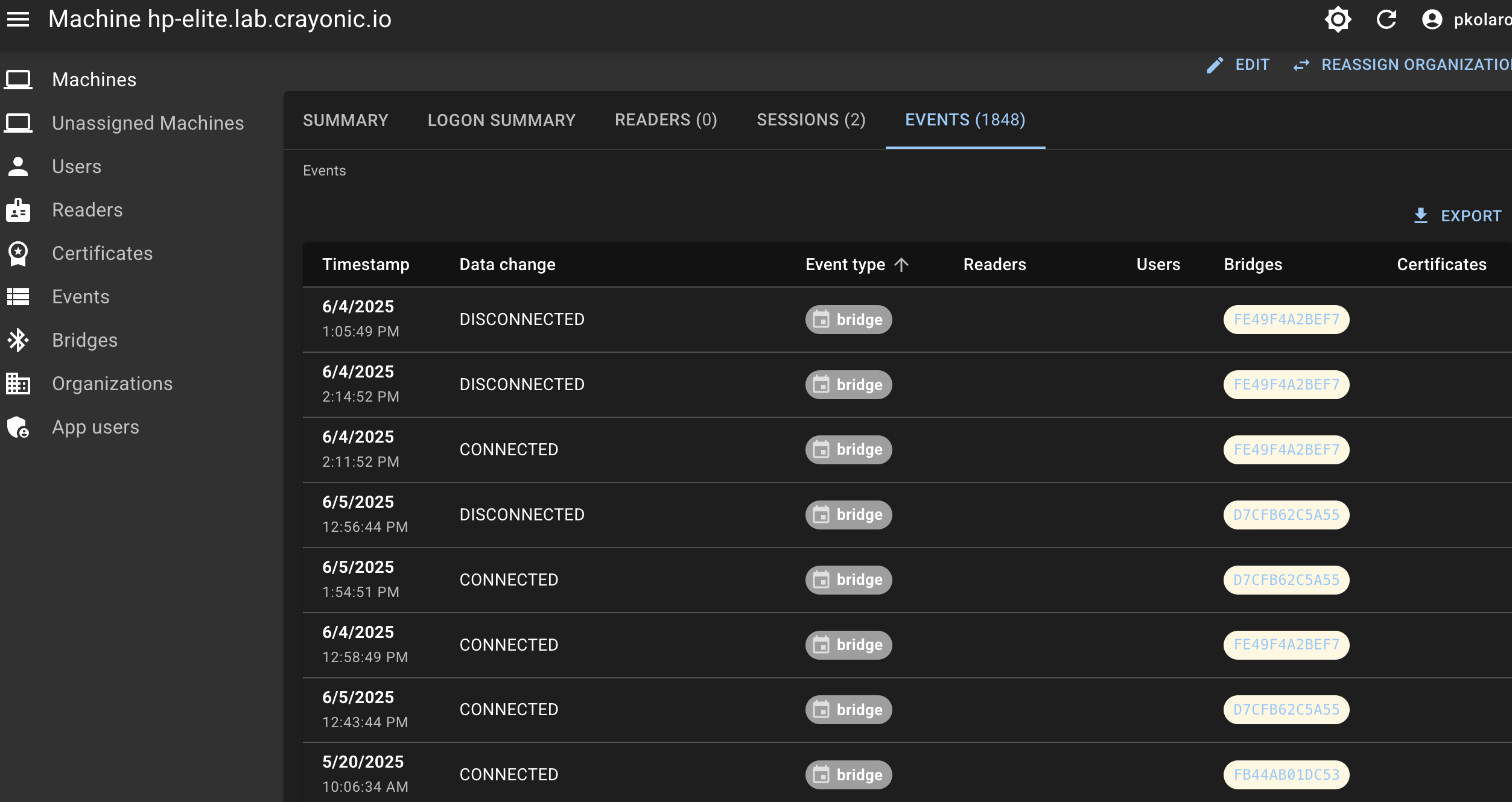Click the REASSIGN ORGANIZATION button

pos(1403,65)
